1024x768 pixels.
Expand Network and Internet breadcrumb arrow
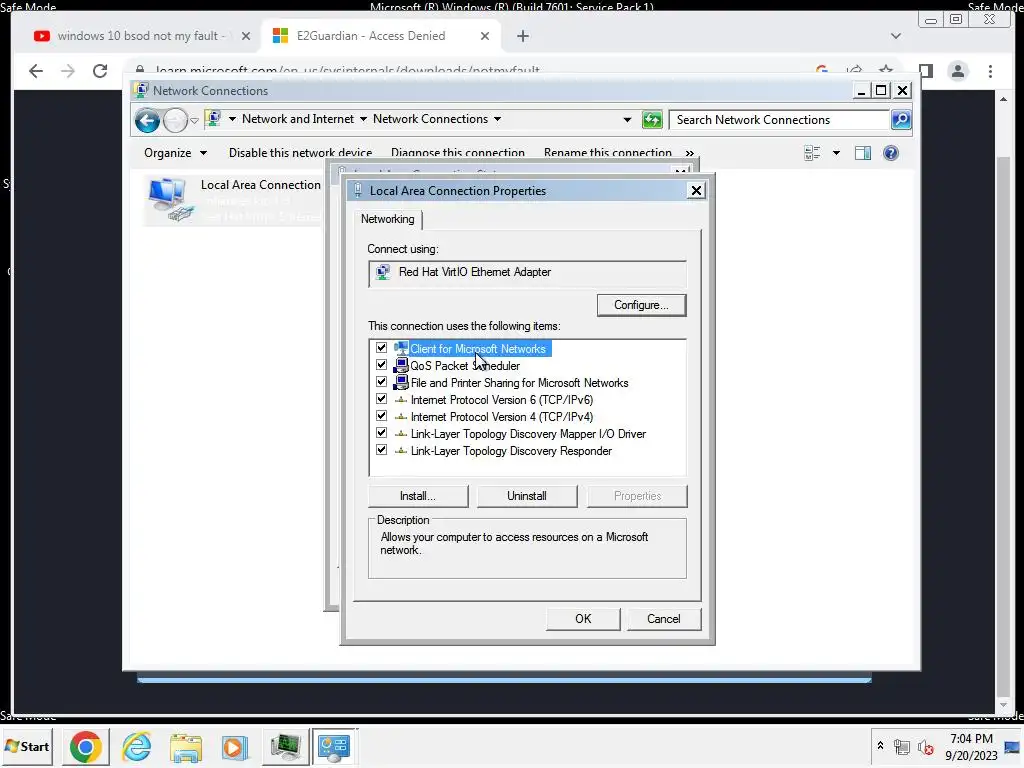pyautogui.click(x=363, y=119)
